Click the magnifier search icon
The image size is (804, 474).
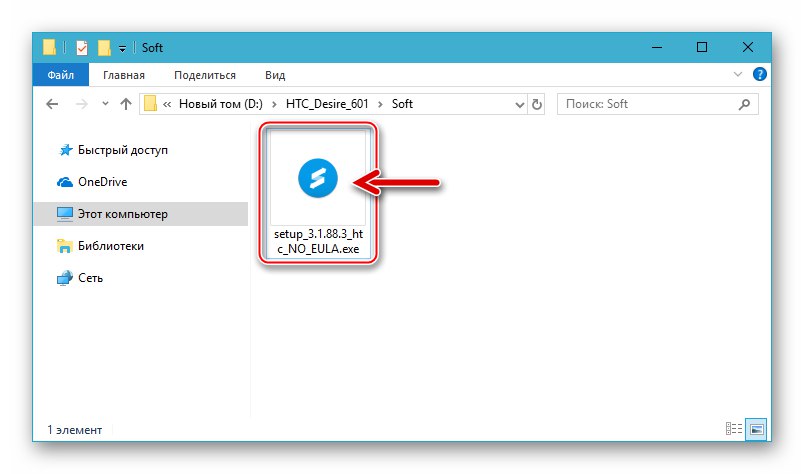[744, 104]
